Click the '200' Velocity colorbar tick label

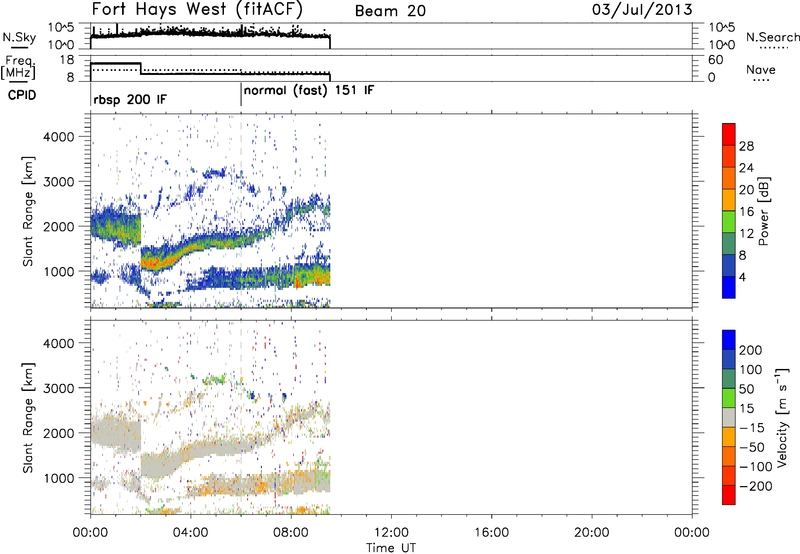pyautogui.click(x=751, y=350)
